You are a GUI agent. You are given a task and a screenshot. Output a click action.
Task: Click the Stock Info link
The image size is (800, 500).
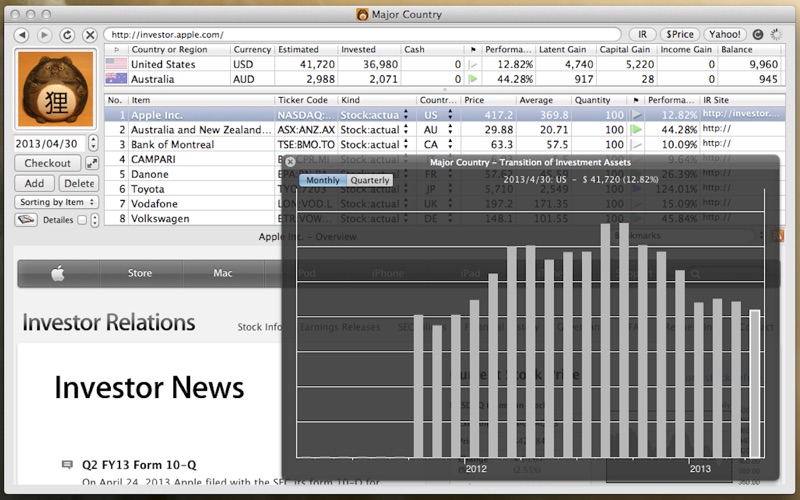click(x=259, y=327)
